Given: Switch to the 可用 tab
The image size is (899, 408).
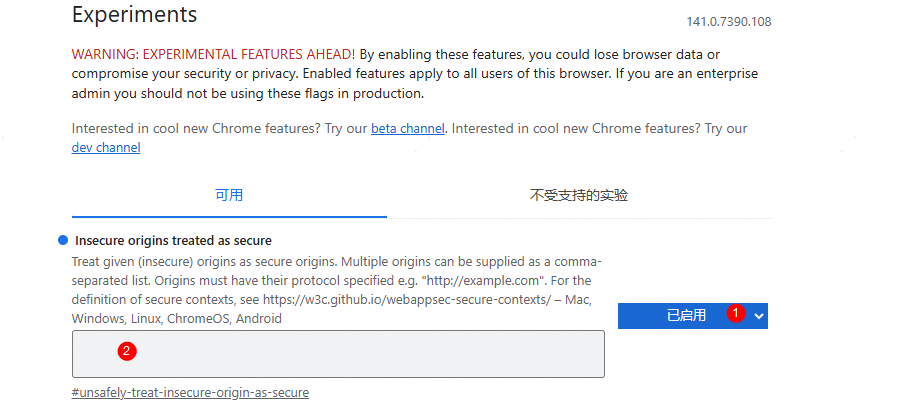Looking at the screenshot, I should (x=229, y=195).
